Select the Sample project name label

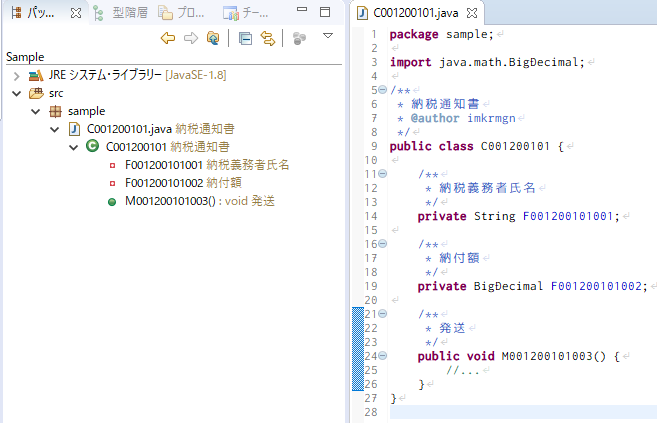pyautogui.click(x=25, y=57)
